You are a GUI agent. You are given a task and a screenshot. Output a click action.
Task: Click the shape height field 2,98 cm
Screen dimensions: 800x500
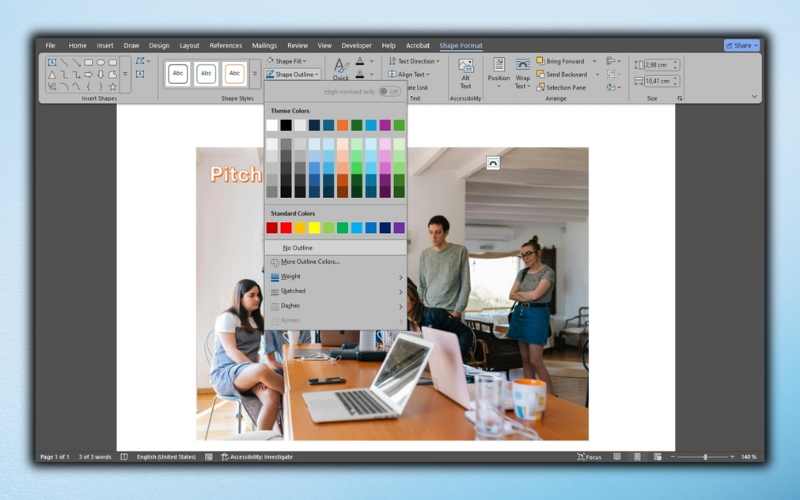click(661, 65)
